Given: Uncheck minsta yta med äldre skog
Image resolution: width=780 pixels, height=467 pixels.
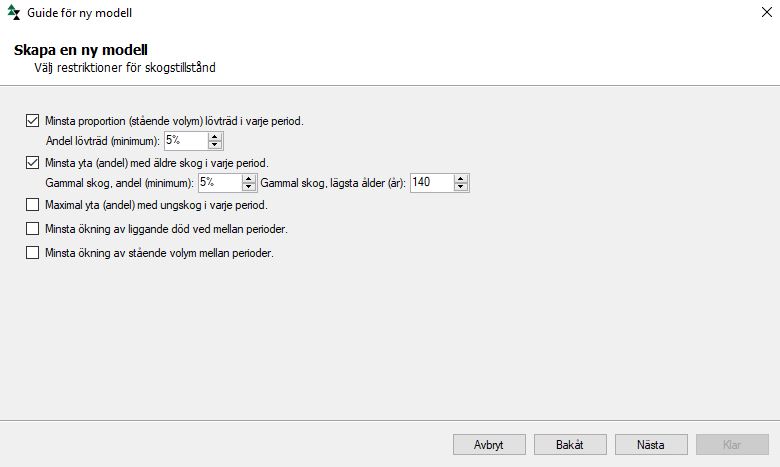Looking at the screenshot, I should (x=33, y=163).
